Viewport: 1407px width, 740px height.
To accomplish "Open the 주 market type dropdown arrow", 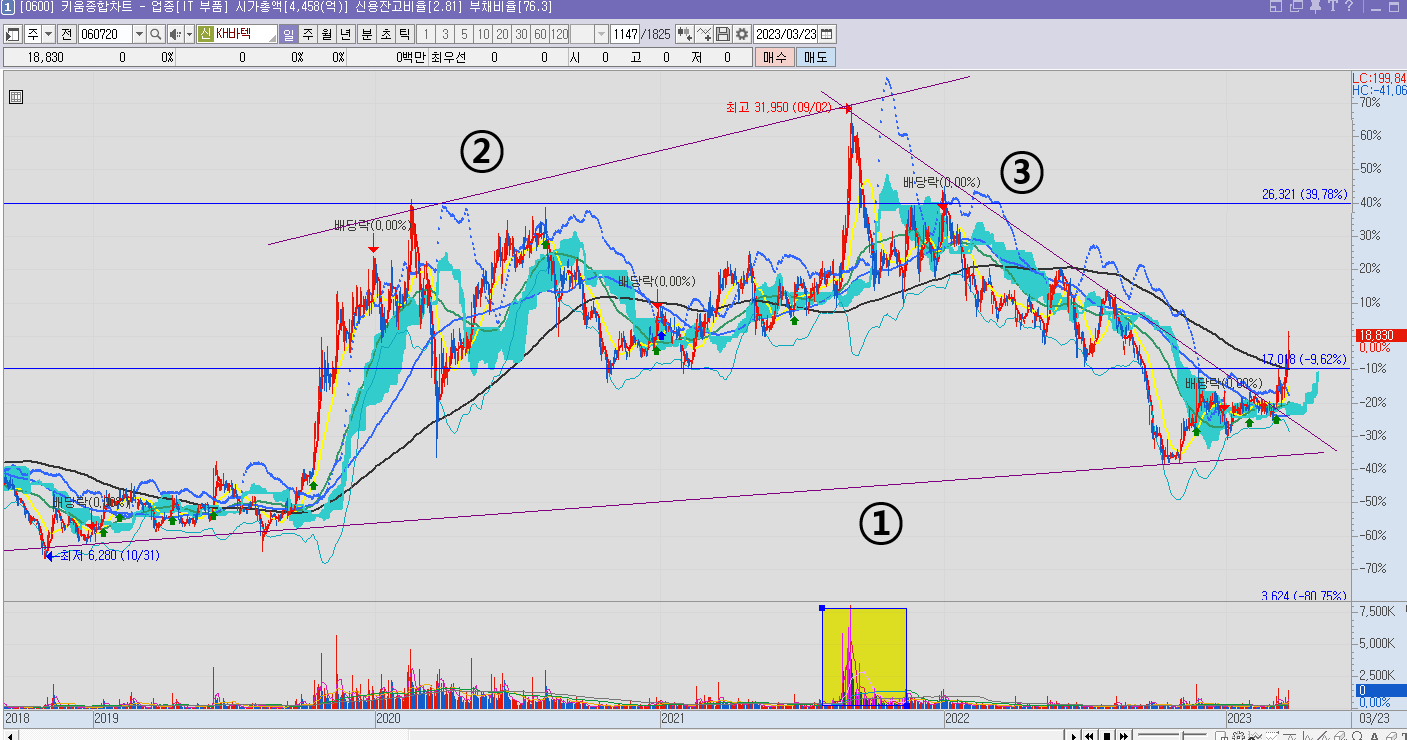I will (x=49, y=34).
